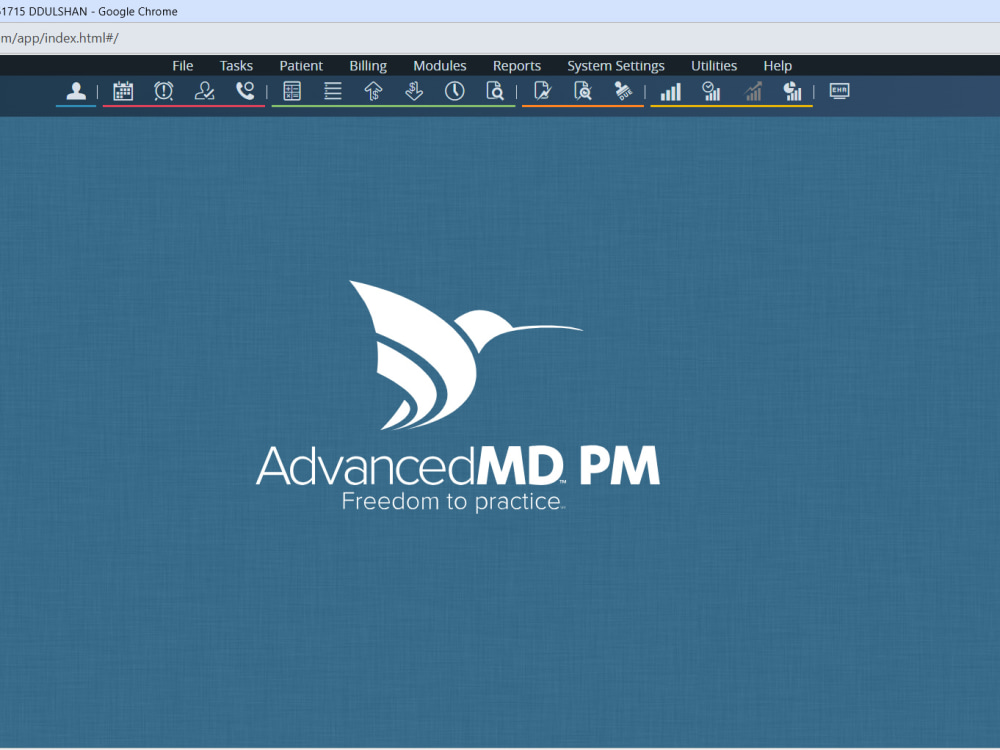Image resolution: width=1000 pixels, height=750 pixels.
Task: Open the Billing menu
Action: (x=368, y=66)
